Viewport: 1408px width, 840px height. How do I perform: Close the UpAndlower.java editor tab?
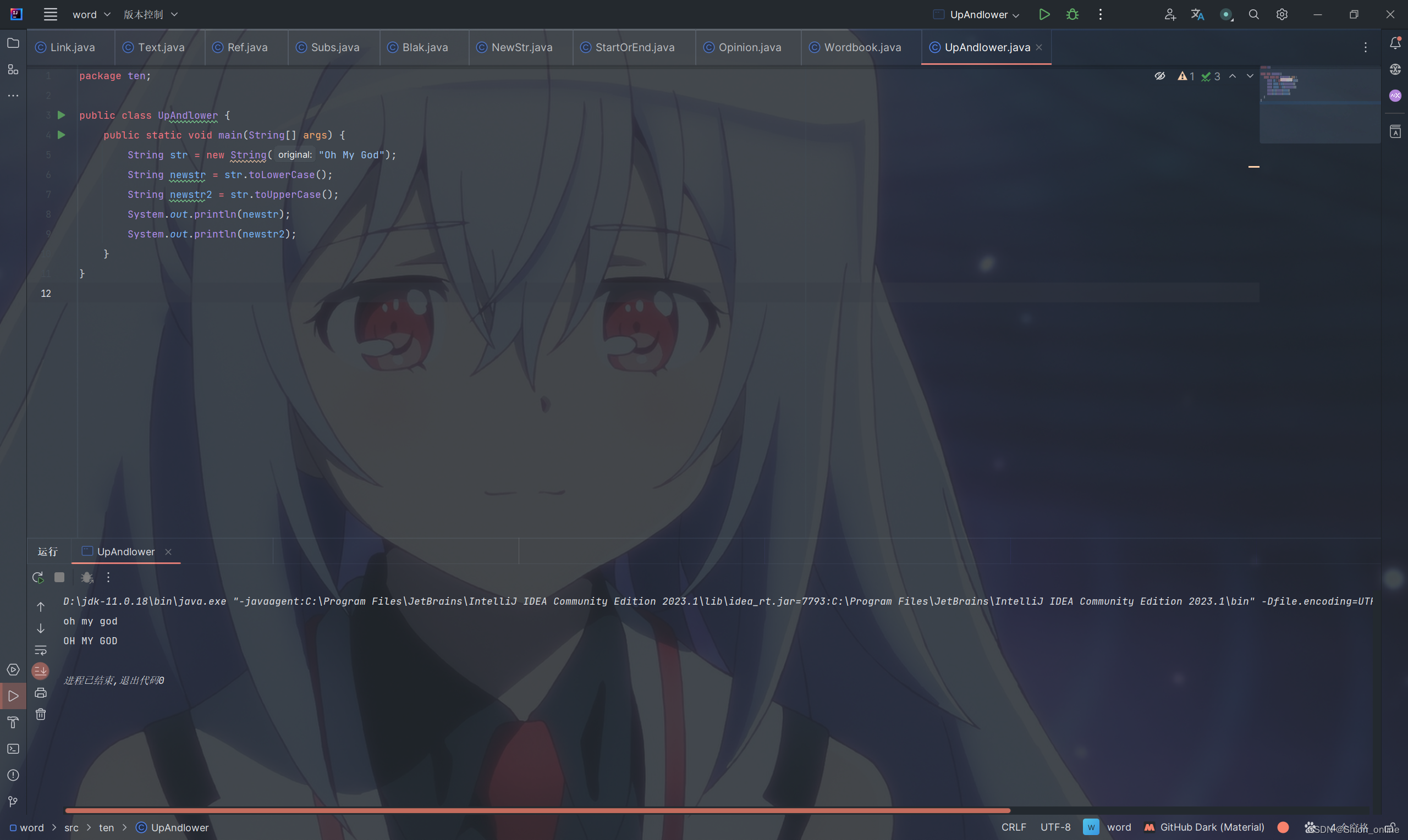1039,47
